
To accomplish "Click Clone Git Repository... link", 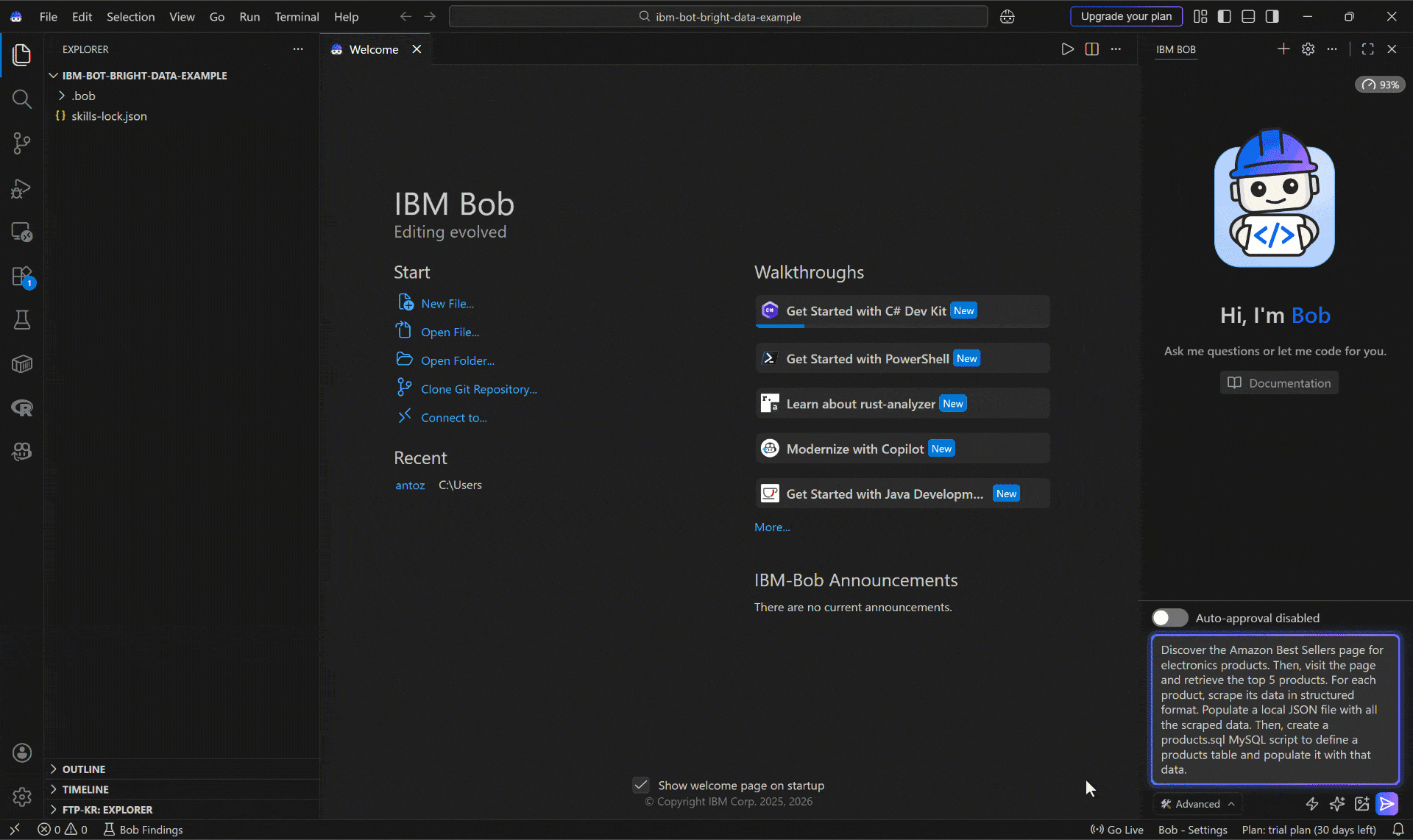I will coord(479,390).
